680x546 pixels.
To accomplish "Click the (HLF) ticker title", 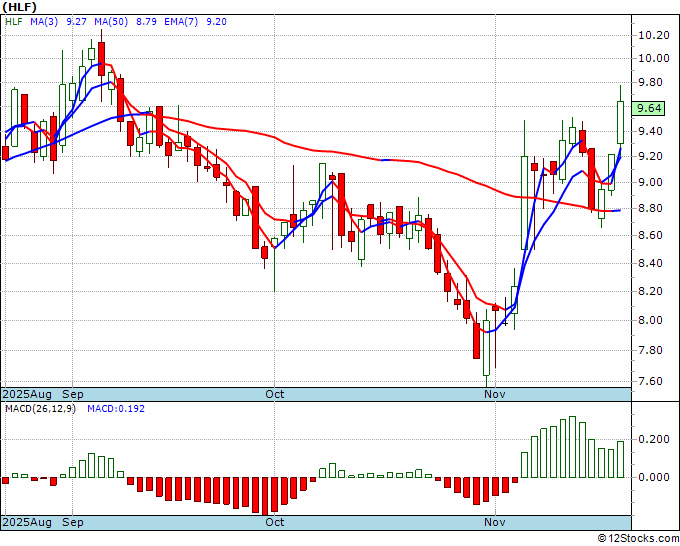I will pos(20,7).
